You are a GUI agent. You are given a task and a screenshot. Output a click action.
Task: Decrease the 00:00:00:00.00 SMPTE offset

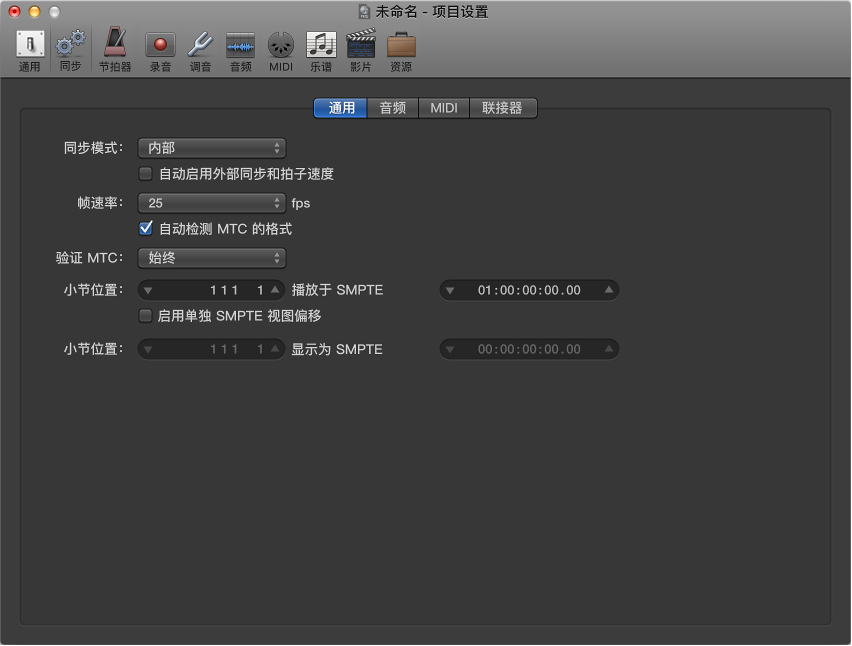click(x=450, y=349)
